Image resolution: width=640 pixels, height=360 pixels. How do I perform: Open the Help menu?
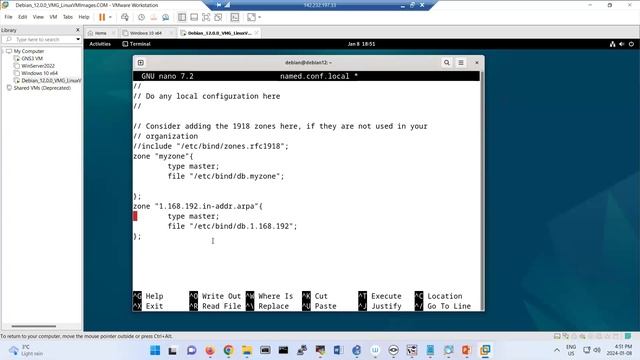click(x=84, y=17)
